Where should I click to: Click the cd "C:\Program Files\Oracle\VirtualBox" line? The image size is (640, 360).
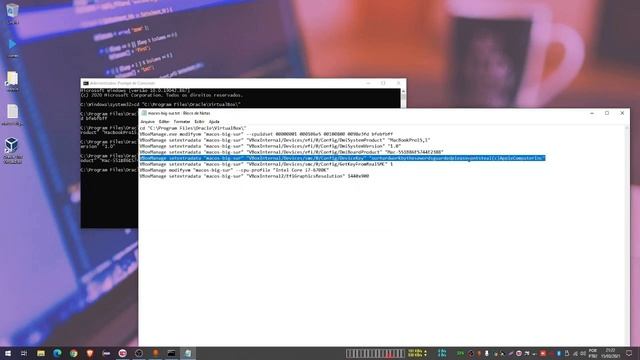coord(193,128)
